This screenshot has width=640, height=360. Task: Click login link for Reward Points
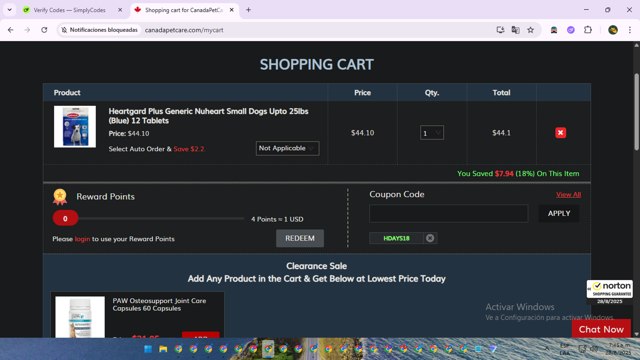(x=82, y=239)
